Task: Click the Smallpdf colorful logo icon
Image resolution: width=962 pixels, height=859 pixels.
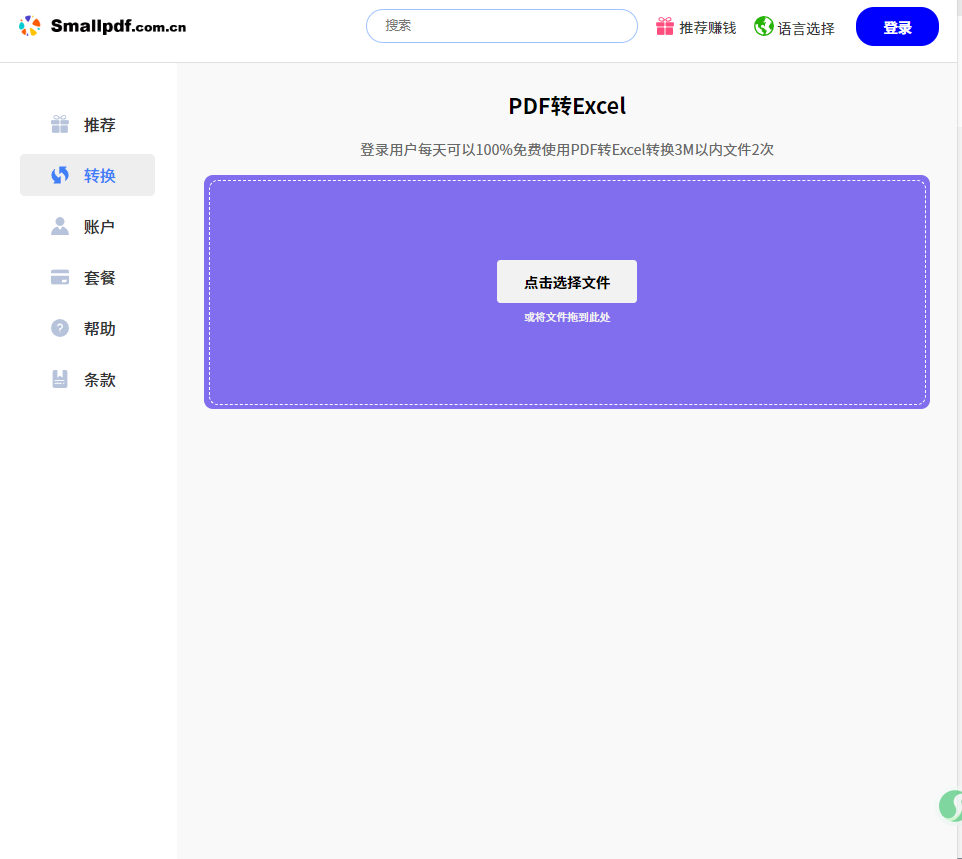Action: click(29, 26)
